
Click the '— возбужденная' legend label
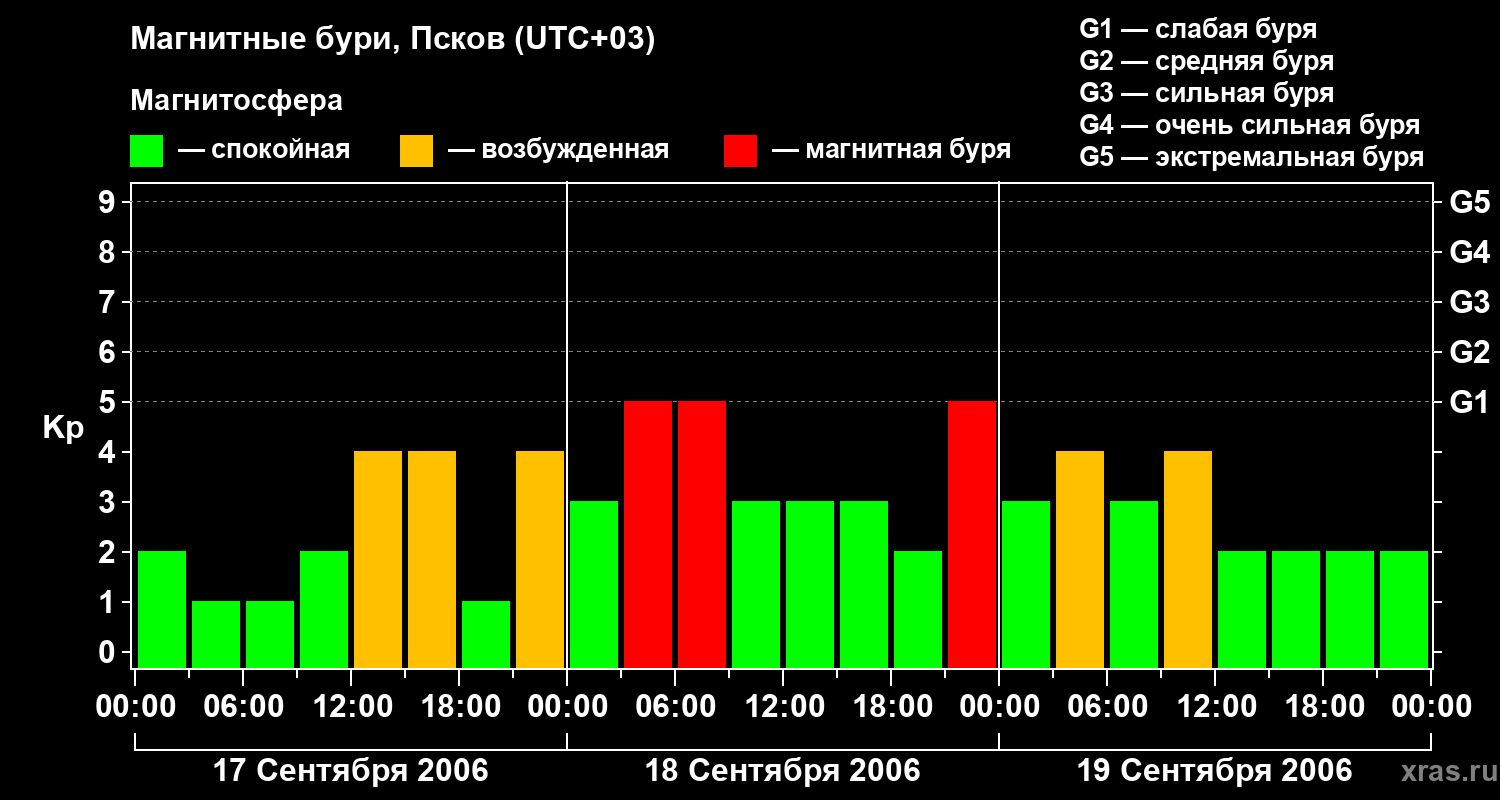coord(558,150)
